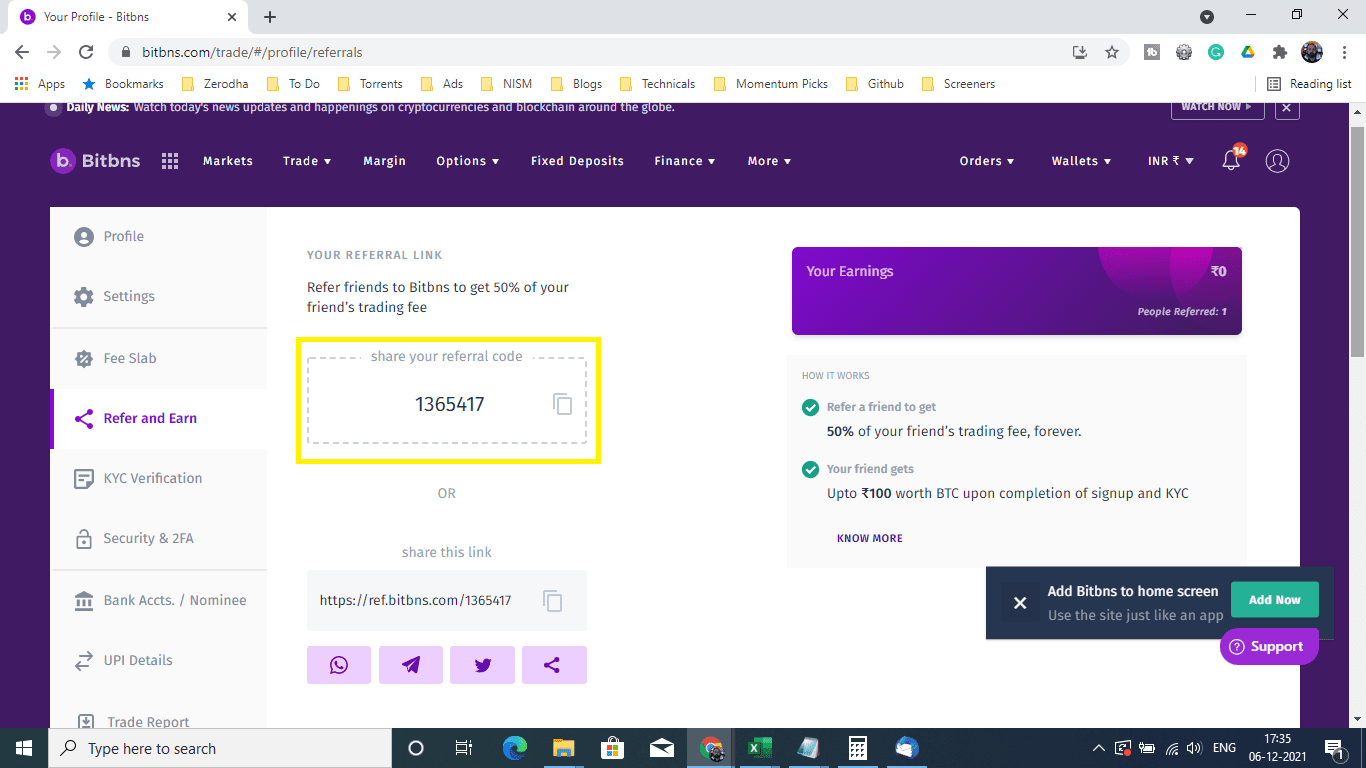Open the generic share options icon
Screen dimensions: 1366x768
click(x=554, y=664)
